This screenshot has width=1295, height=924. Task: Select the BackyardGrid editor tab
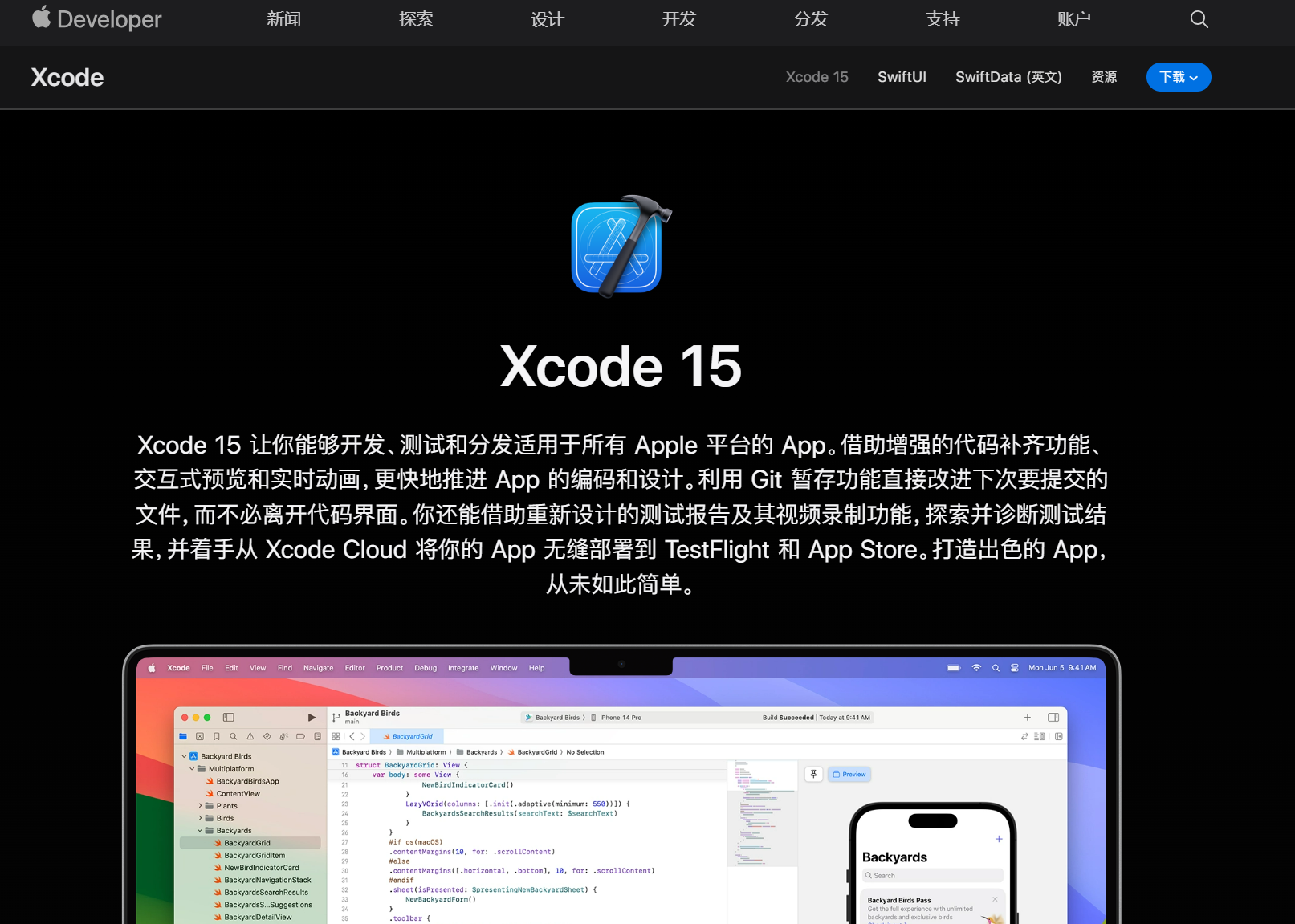407,736
